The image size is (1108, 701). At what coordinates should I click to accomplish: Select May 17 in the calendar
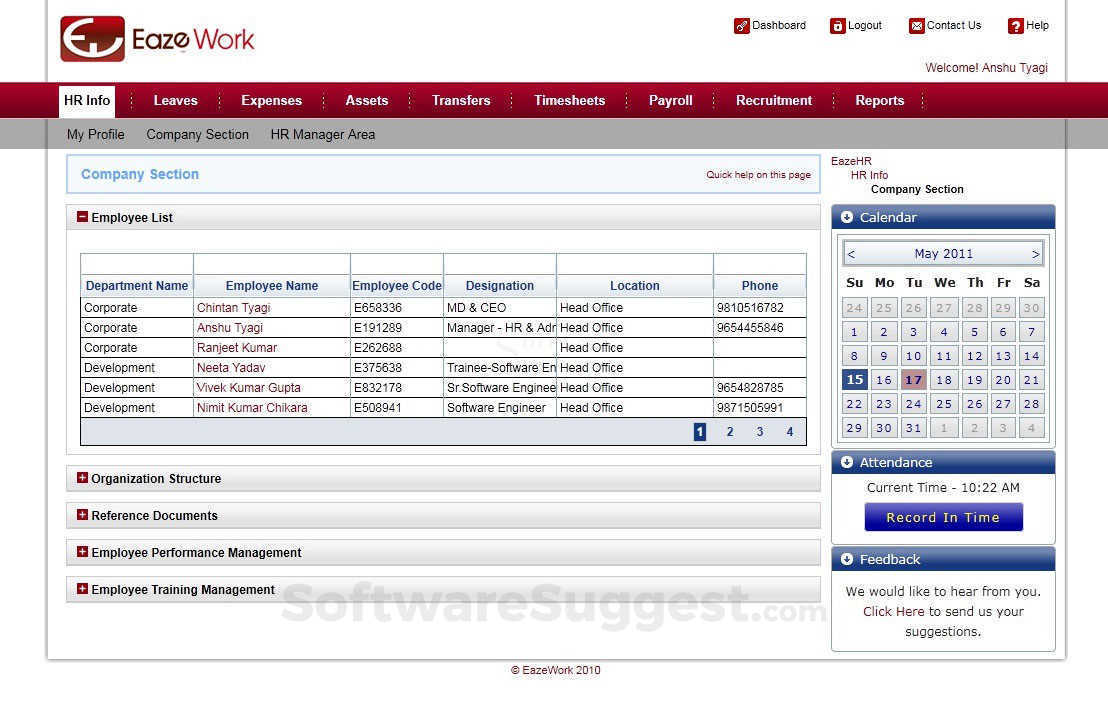click(x=914, y=379)
